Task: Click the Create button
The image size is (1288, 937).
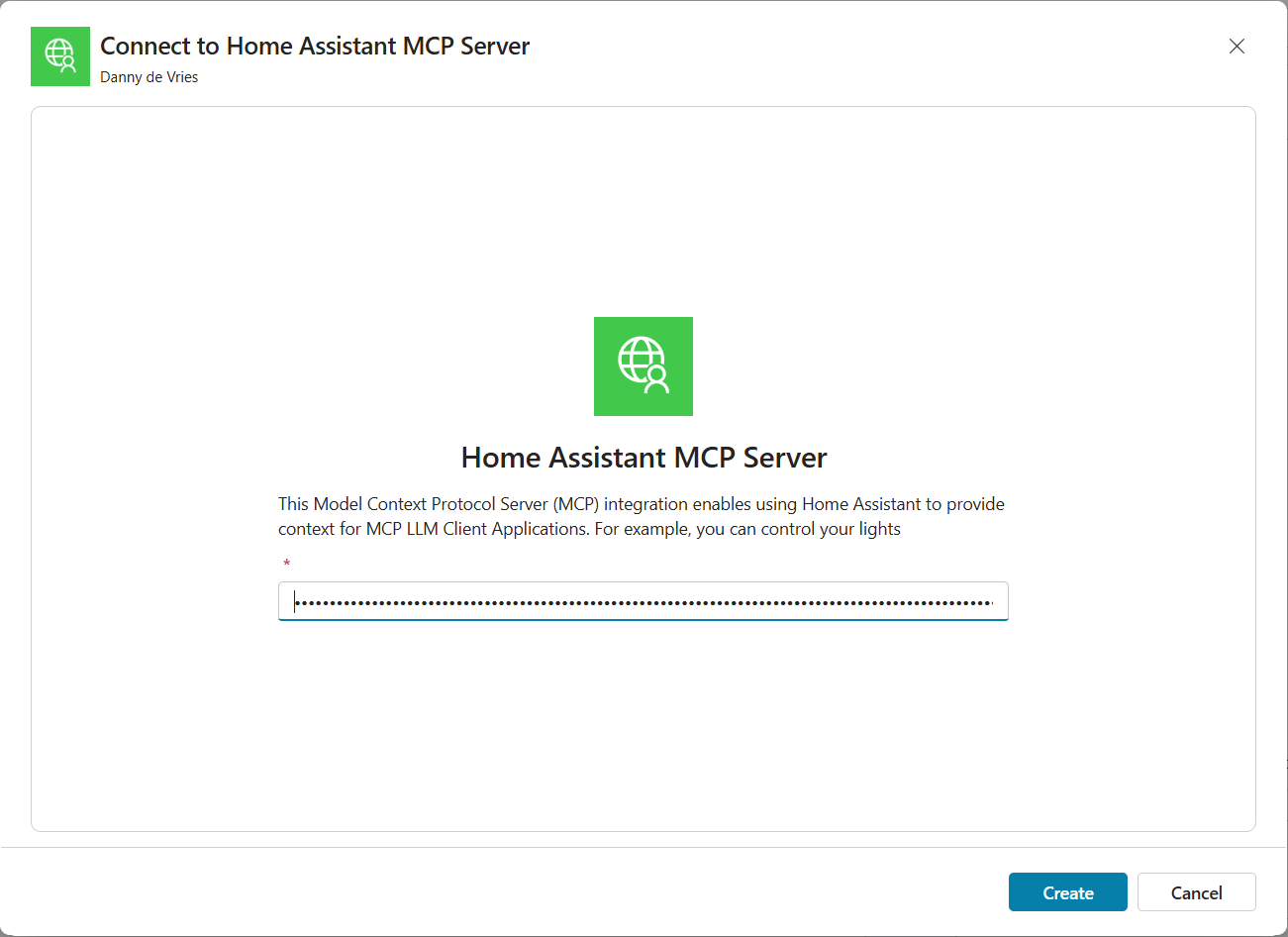Action: coord(1067,892)
